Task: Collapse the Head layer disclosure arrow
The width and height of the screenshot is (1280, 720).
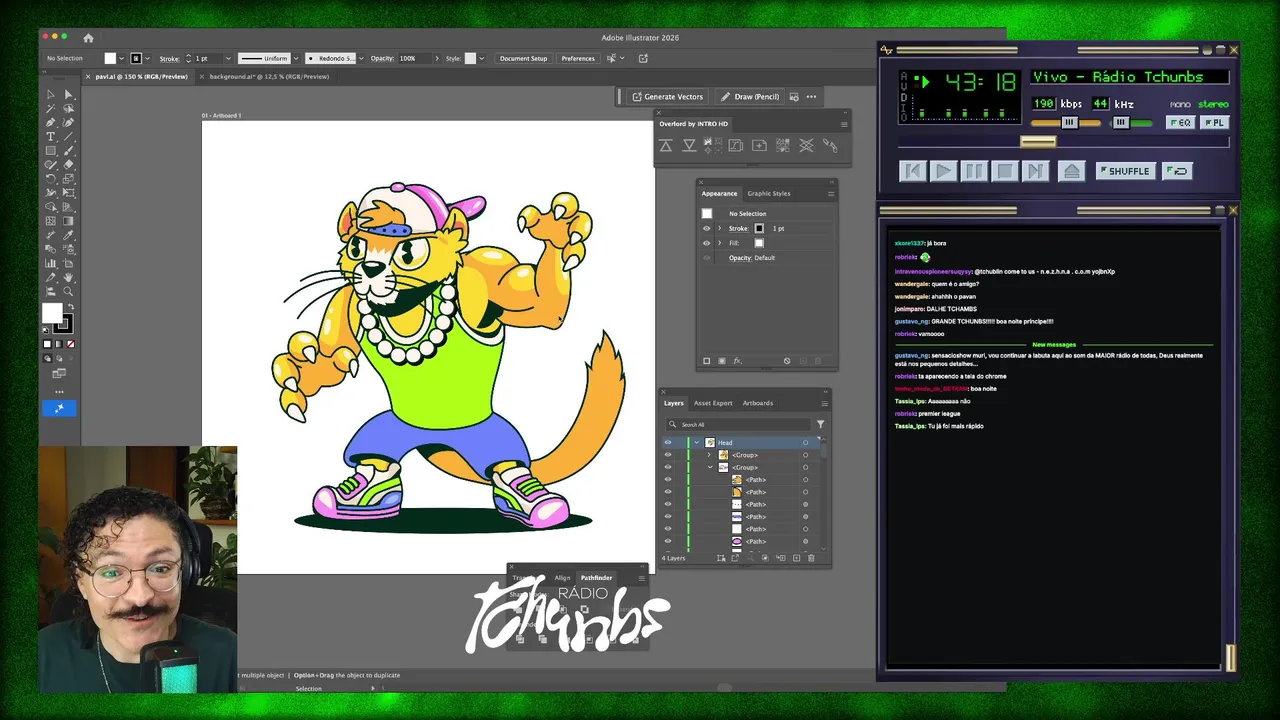Action: click(x=697, y=443)
